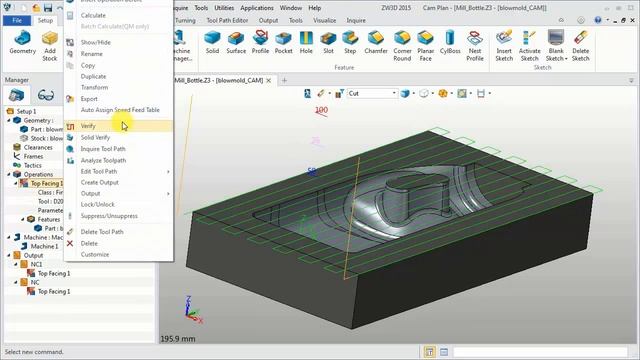Click the shaded display cube icon

tap(404, 93)
